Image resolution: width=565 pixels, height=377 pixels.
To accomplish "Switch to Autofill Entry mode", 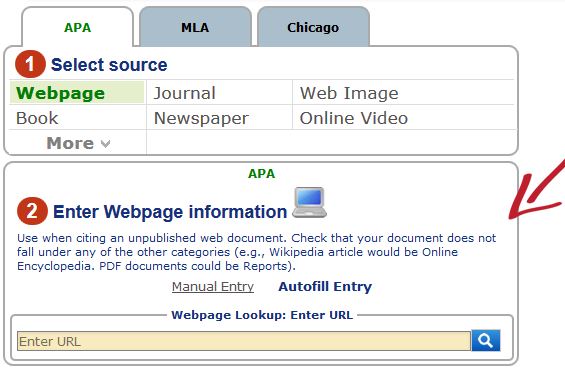I will tap(325, 287).
